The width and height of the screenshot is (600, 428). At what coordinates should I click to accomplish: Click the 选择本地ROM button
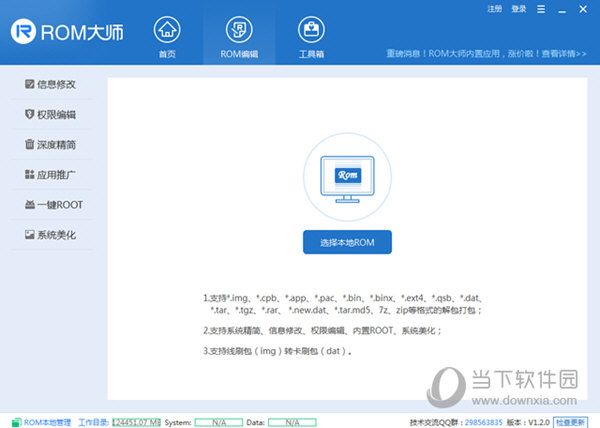click(x=347, y=242)
